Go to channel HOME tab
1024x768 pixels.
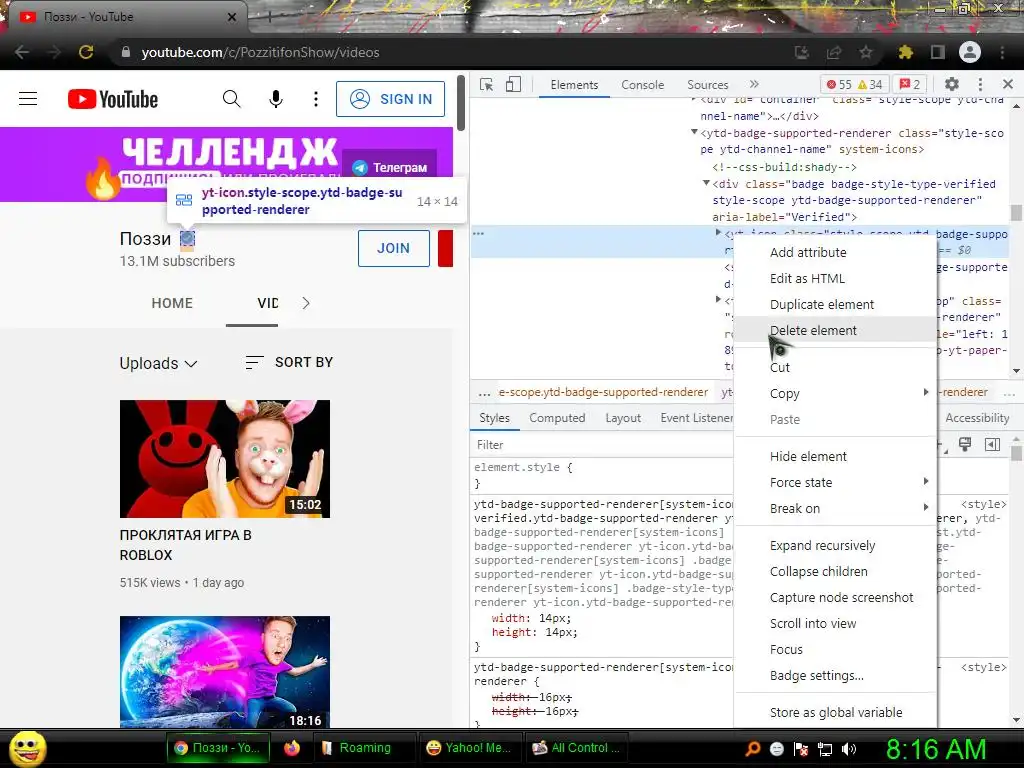pos(172,303)
